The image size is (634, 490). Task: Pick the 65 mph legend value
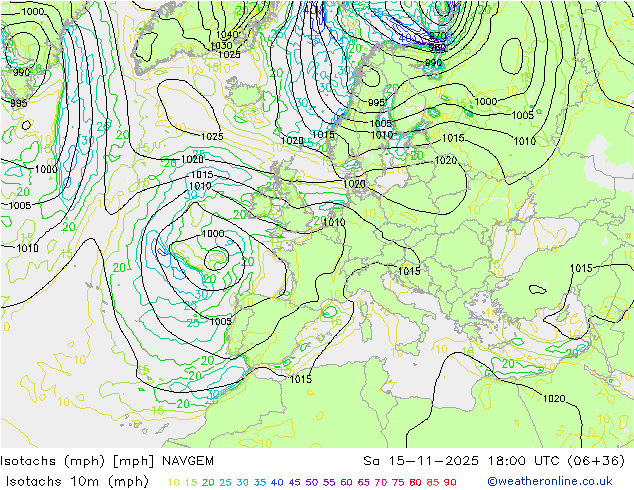point(363,482)
